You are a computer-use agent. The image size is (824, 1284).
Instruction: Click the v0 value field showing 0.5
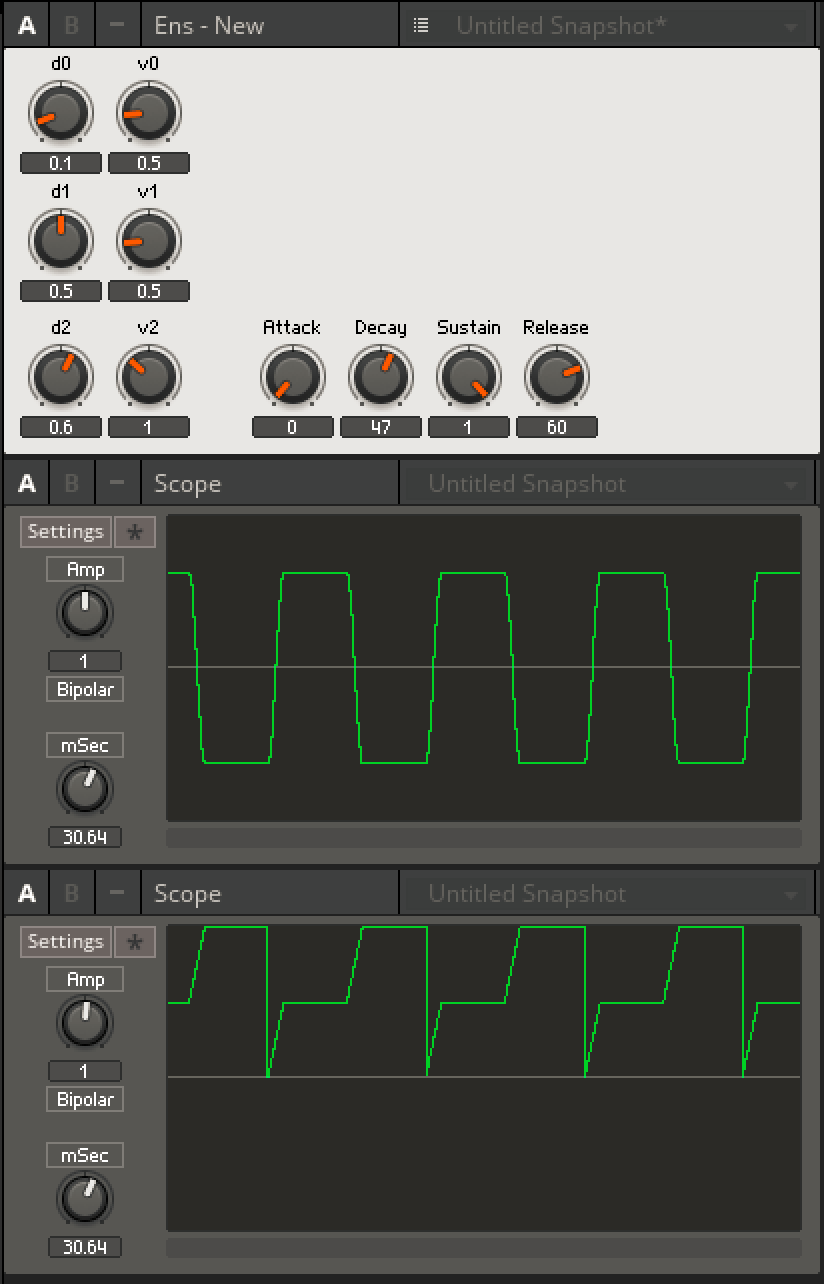(149, 163)
